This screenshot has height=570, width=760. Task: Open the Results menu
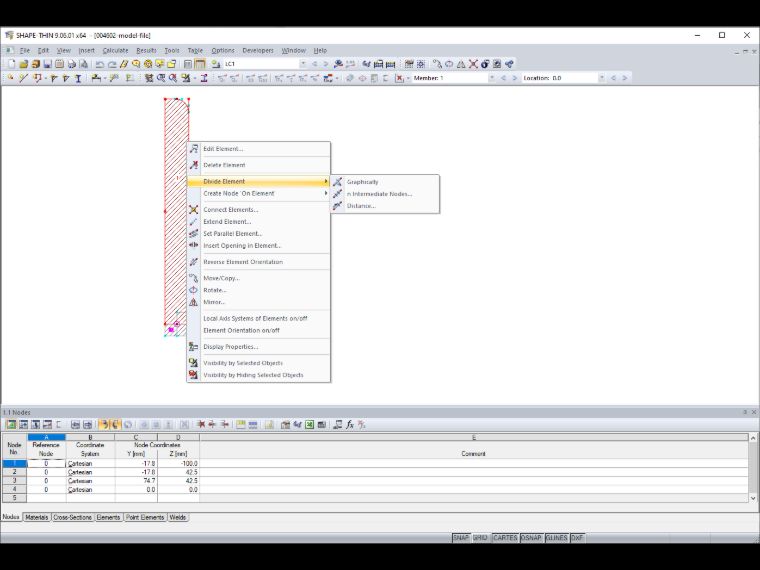point(146,50)
